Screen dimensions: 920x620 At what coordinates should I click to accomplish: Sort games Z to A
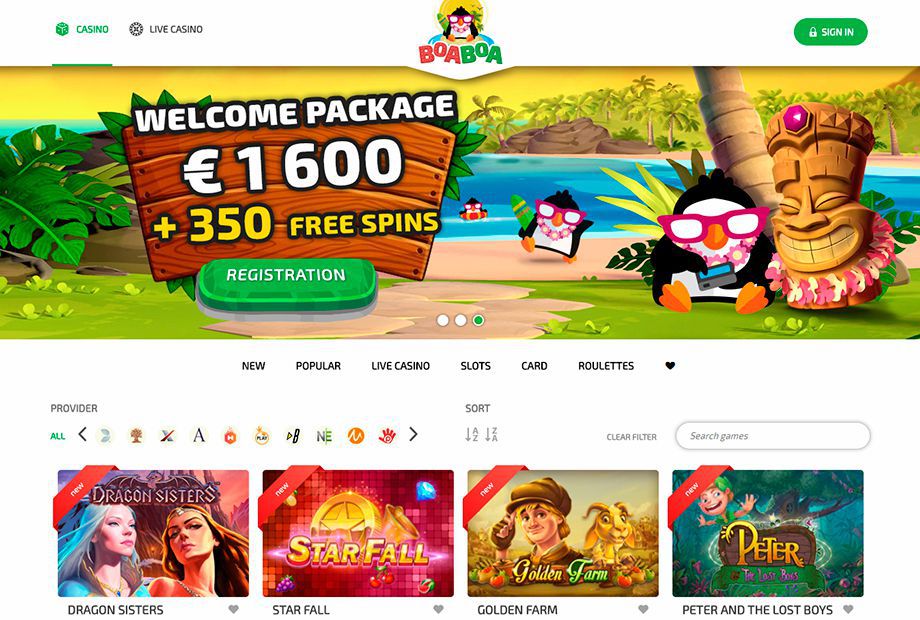click(492, 435)
